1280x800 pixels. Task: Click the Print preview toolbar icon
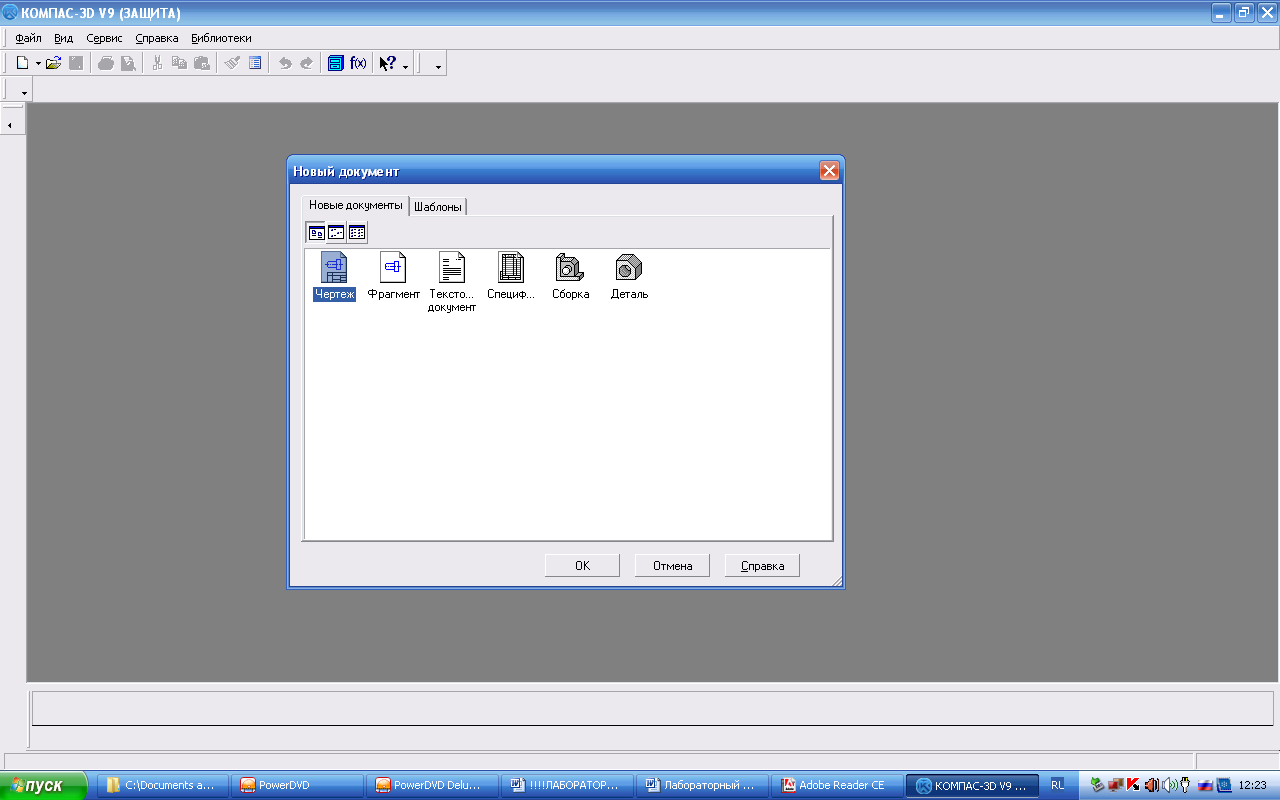pos(128,63)
